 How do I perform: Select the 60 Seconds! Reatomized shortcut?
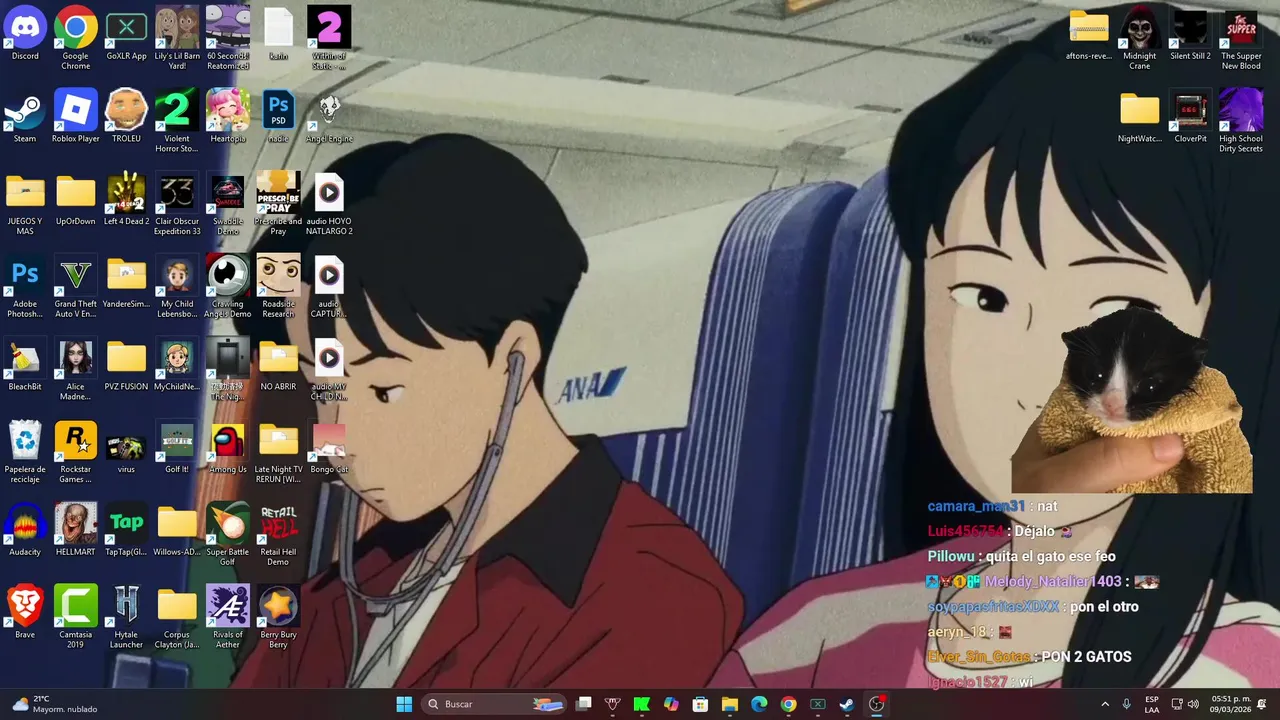pyautogui.click(x=228, y=39)
